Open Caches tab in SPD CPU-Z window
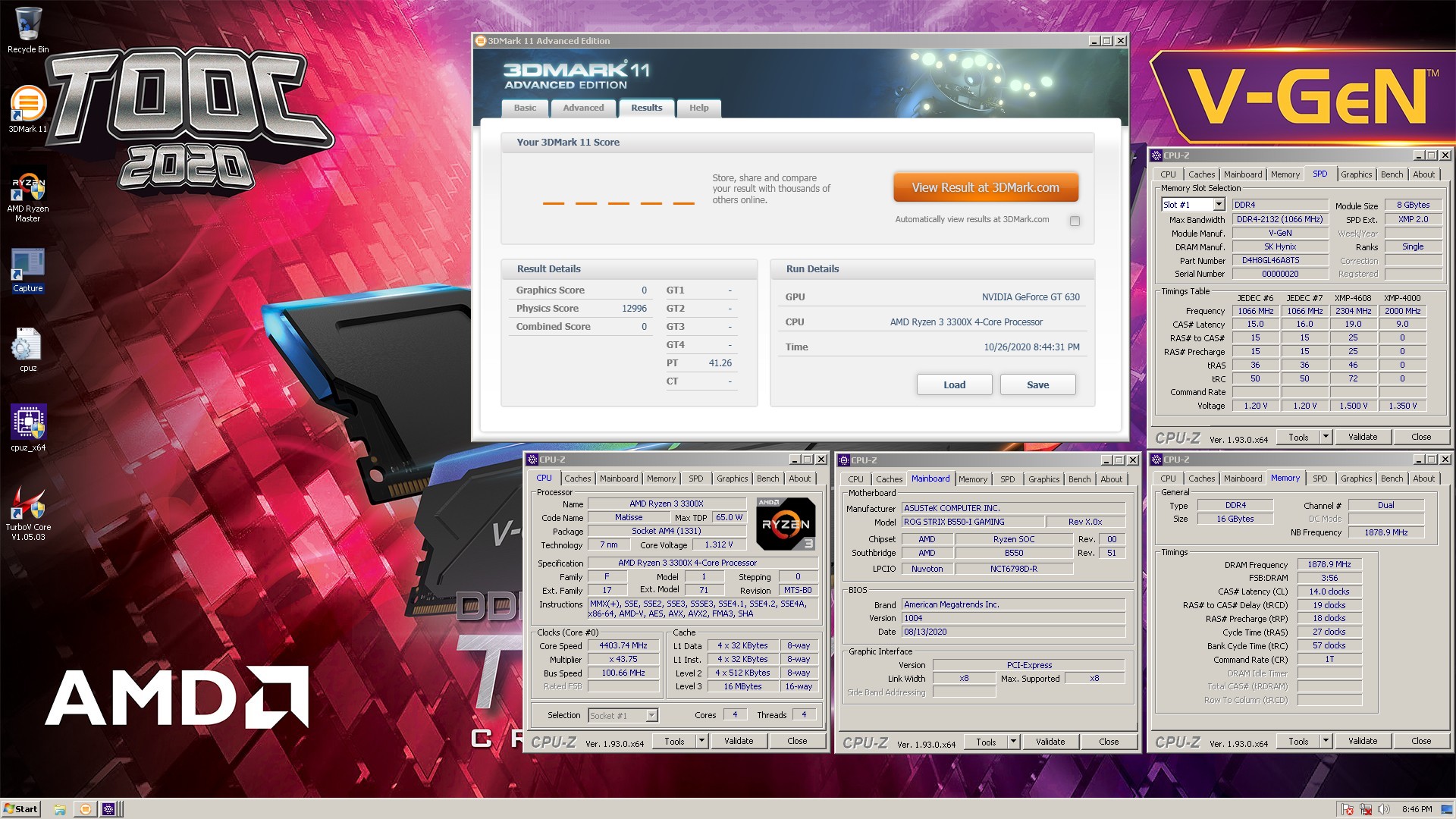Viewport: 1456px width, 819px height. [x=1201, y=174]
